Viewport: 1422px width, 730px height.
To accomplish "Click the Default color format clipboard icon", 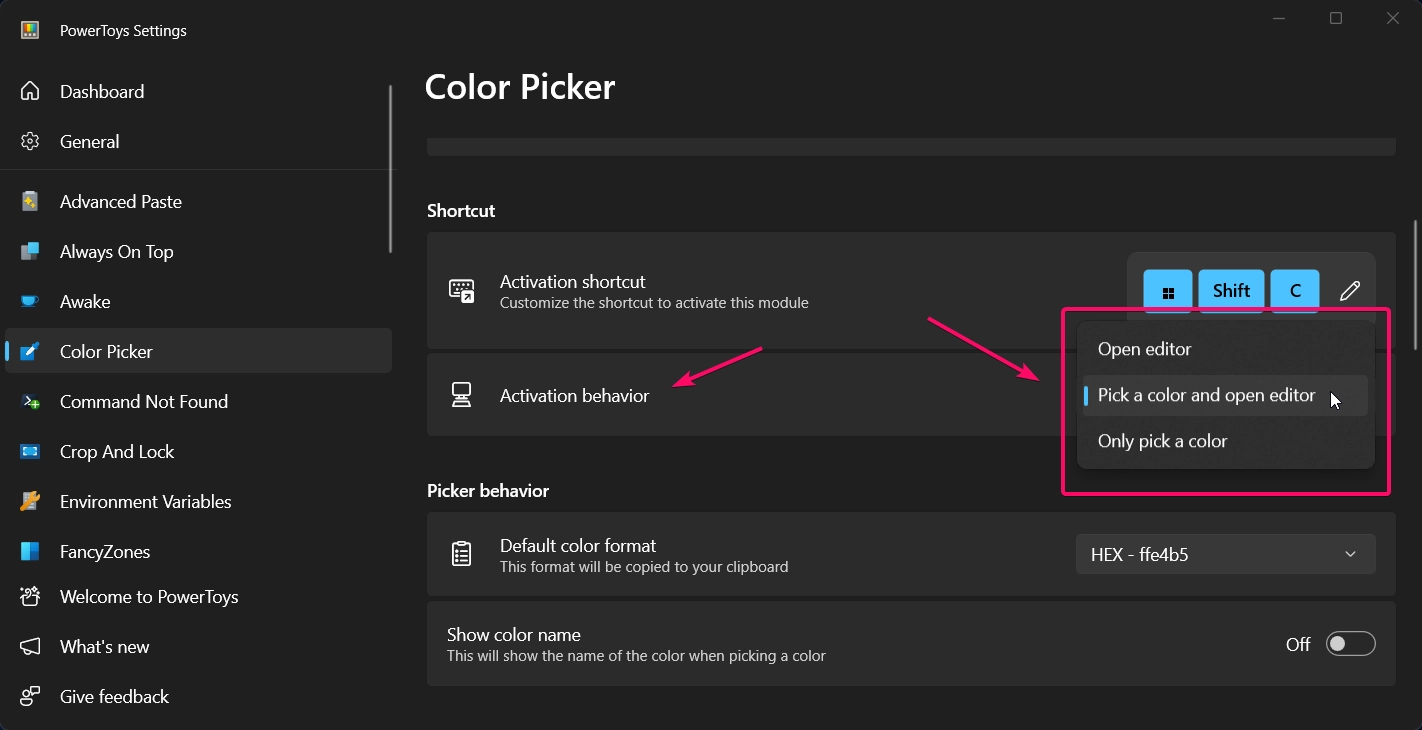I will [x=461, y=554].
